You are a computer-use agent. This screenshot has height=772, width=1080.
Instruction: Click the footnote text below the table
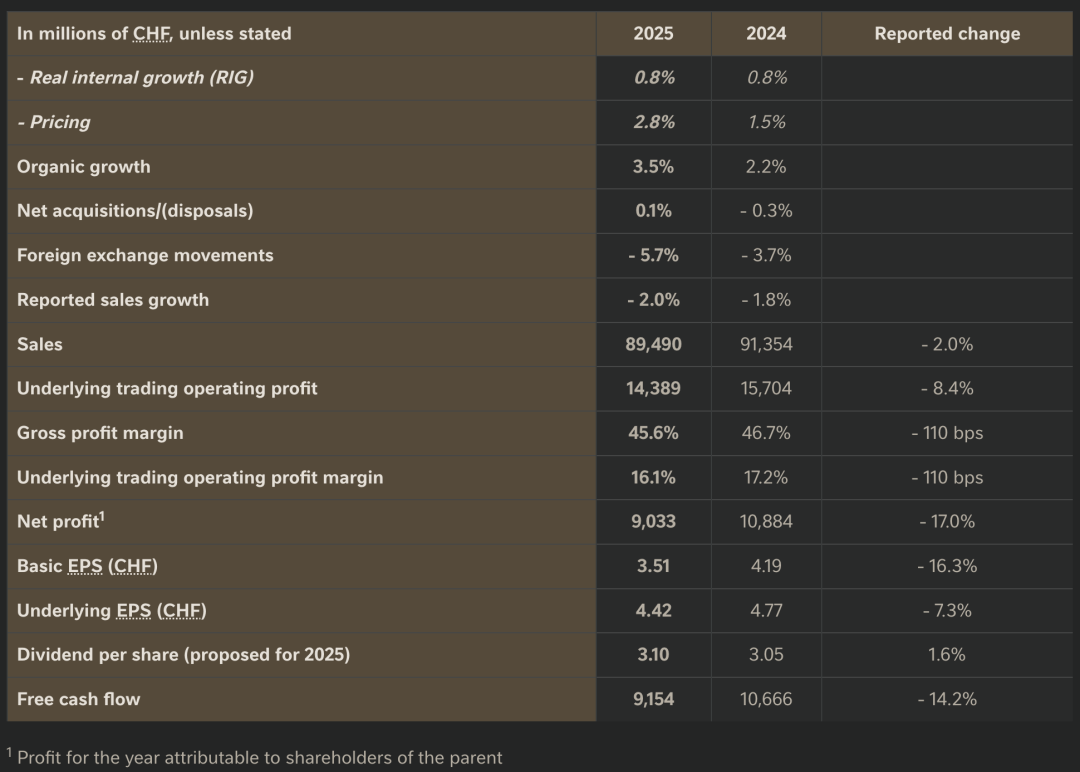(259, 757)
